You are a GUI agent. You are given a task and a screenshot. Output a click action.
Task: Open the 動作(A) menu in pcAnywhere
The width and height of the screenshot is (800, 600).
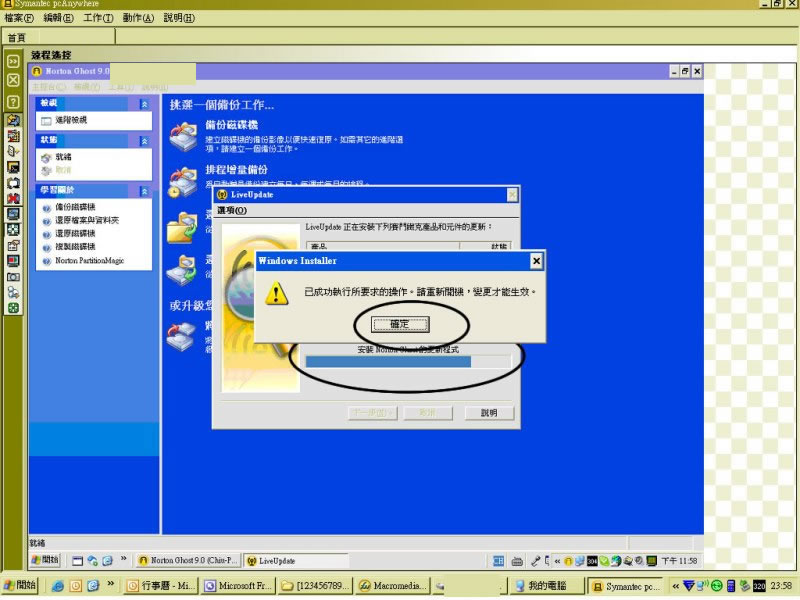[138, 18]
